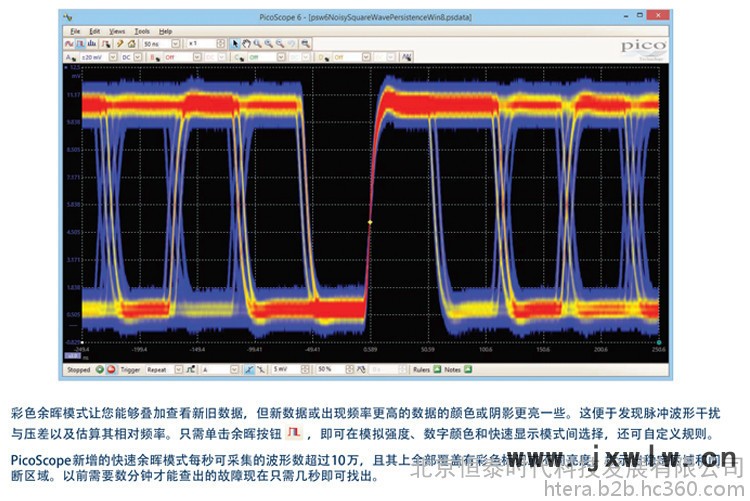Activate the hand pan tool
750x501 pixels.
pyautogui.click(x=246, y=44)
